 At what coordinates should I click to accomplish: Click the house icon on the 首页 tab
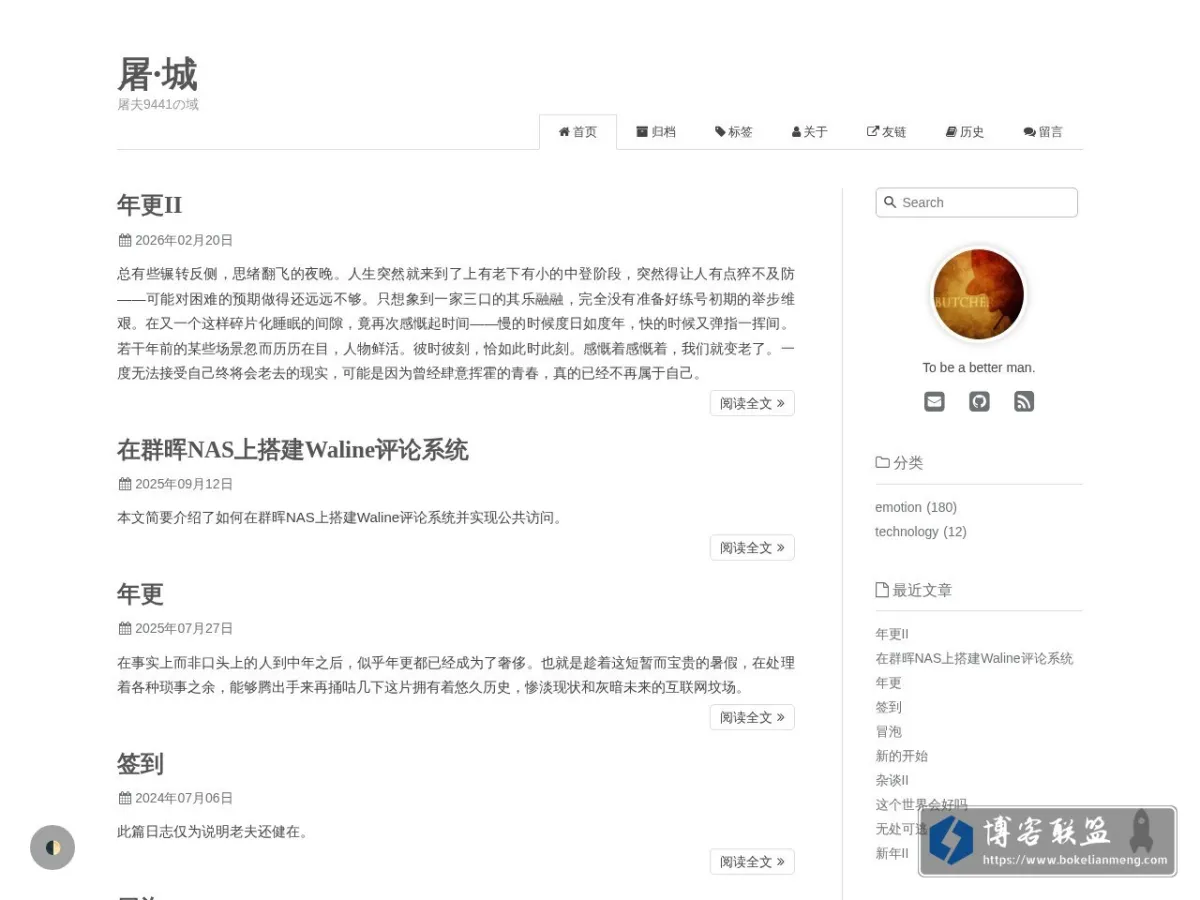point(564,132)
